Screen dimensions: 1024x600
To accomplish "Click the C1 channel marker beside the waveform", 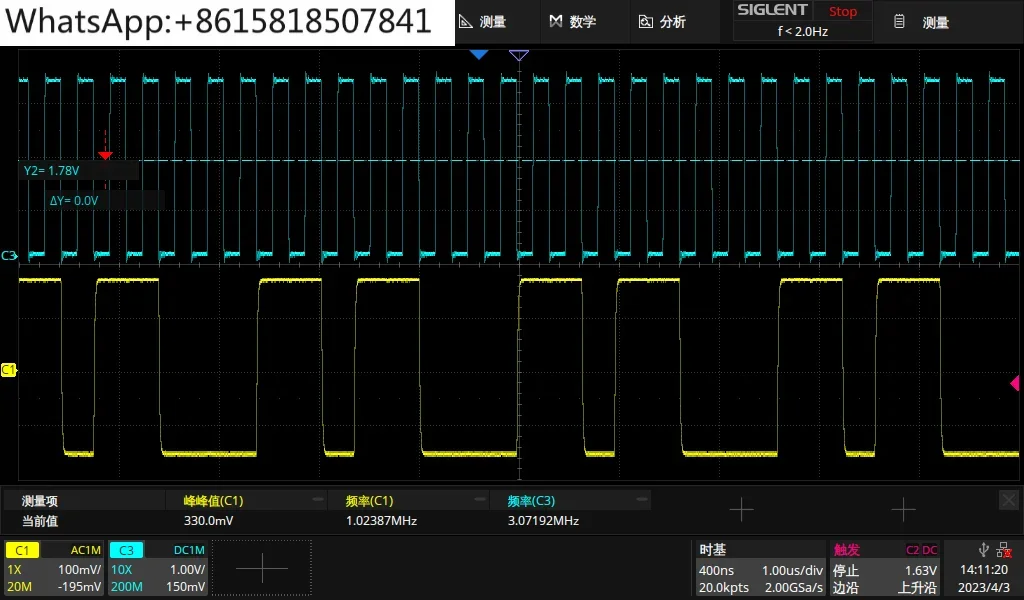I will 8,370.
